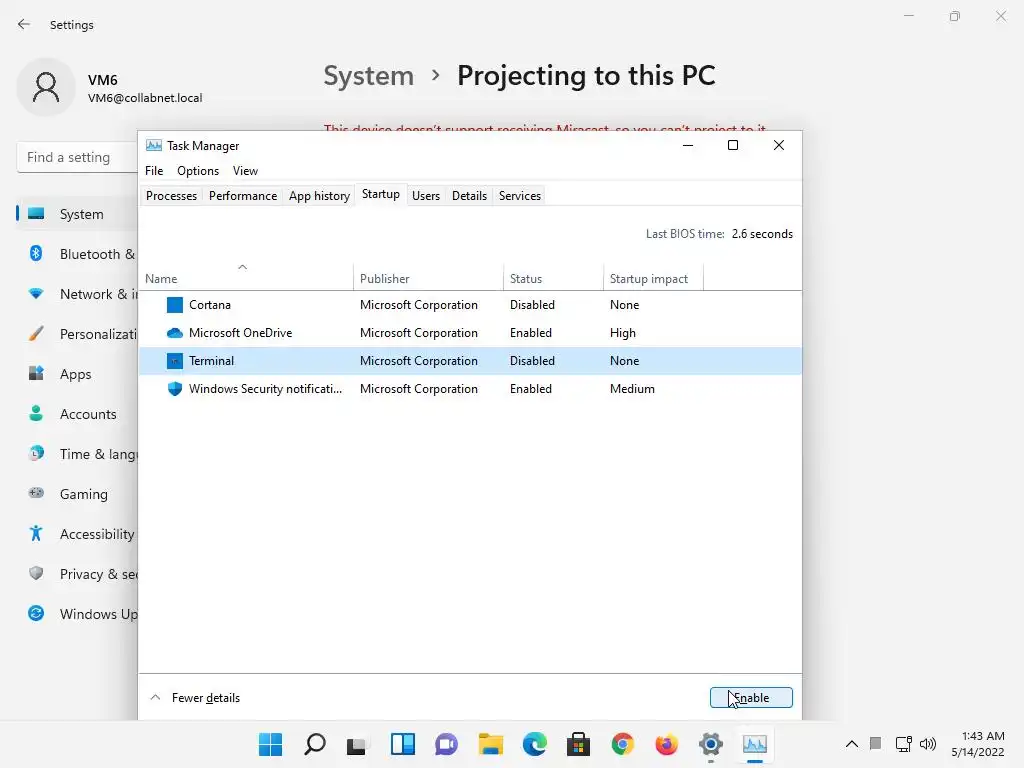Click the Terminal app icon in the startup list
The image size is (1024, 768).
click(x=174, y=361)
